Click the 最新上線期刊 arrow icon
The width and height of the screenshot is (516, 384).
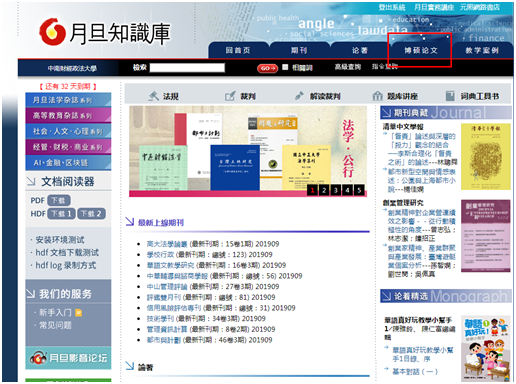pos(130,221)
